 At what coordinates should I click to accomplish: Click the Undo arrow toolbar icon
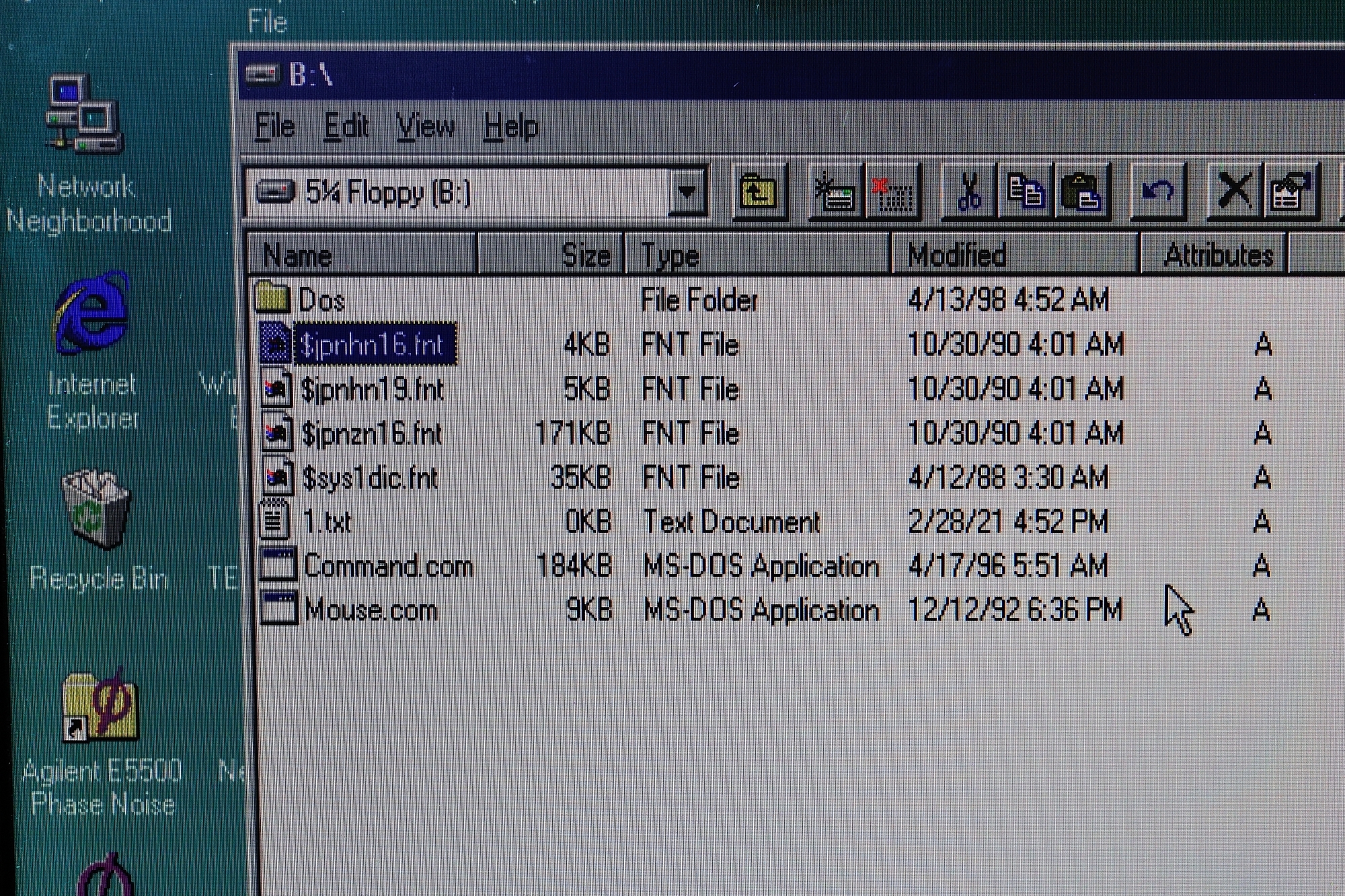click(x=1157, y=192)
